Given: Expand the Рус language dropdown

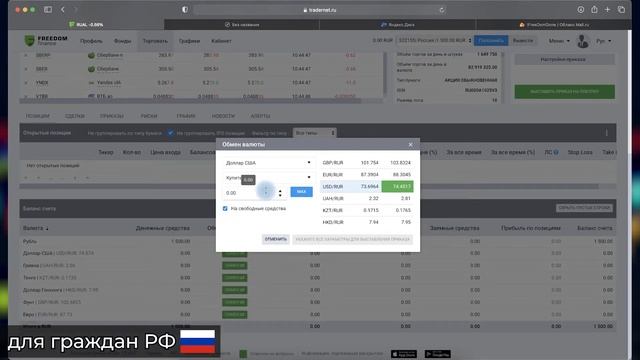Looking at the screenshot, I should click(604, 41).
